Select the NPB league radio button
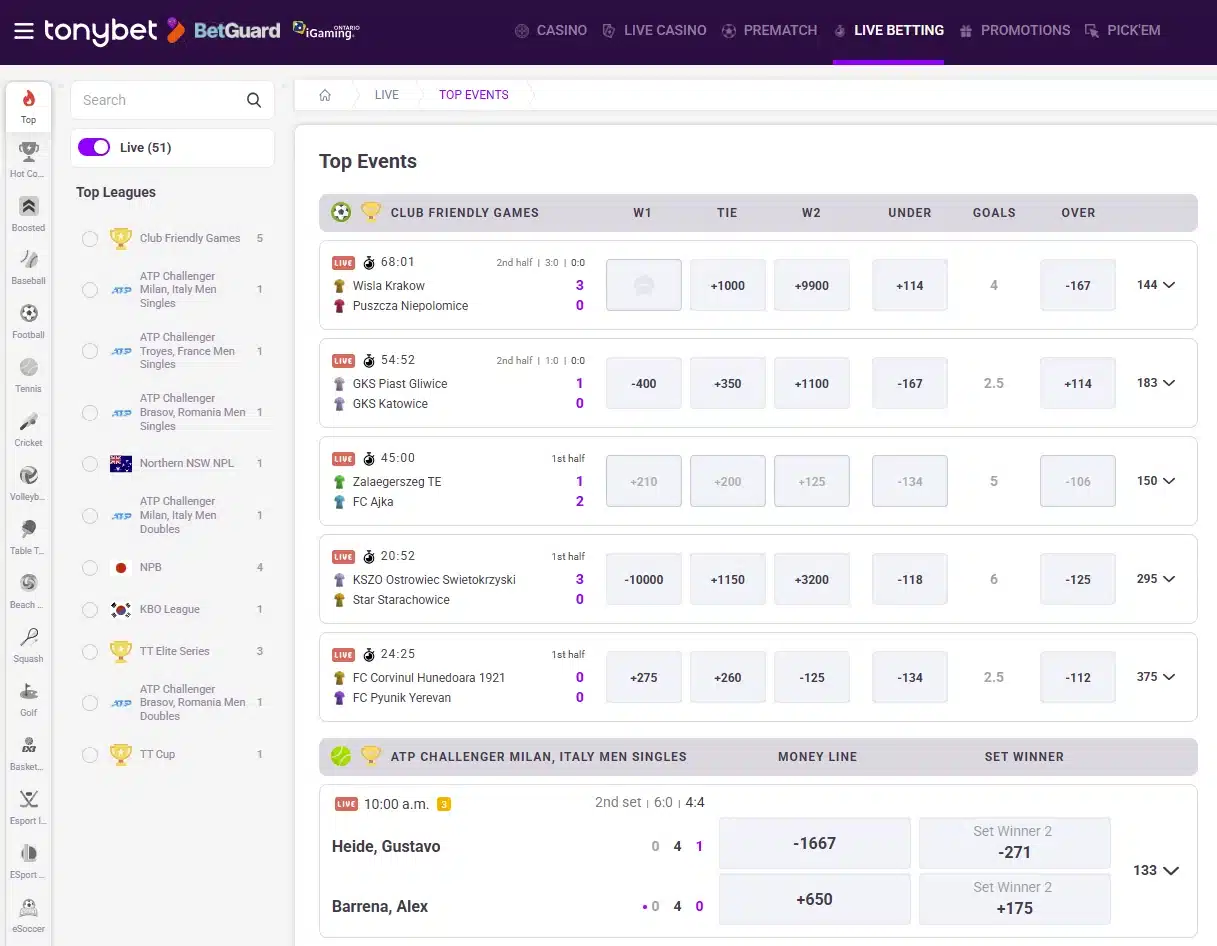This screenshot has height=946, width=1217. click(90, 567)
